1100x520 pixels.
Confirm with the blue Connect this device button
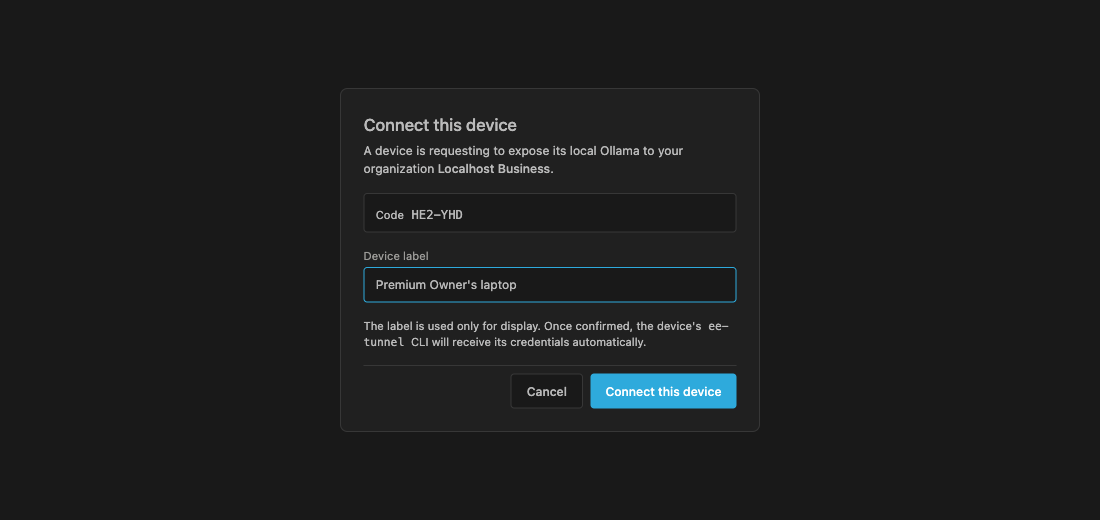663,392
